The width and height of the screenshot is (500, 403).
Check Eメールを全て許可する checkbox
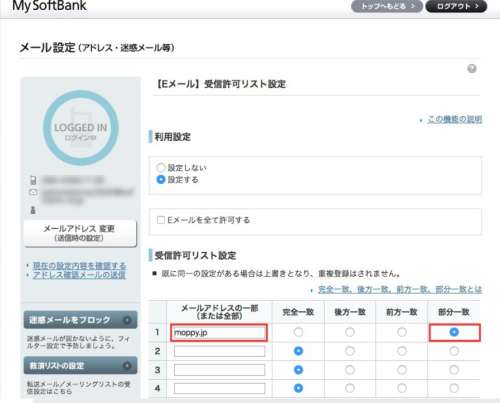161,220
